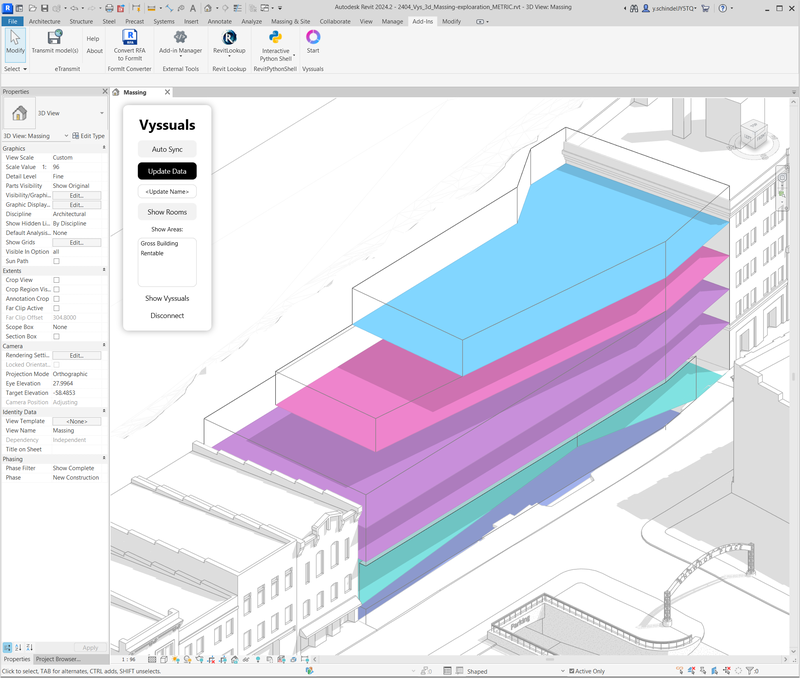Click the ViewCube in the 3D view
Screen dimensions: 800x678
tap(754, 134)
